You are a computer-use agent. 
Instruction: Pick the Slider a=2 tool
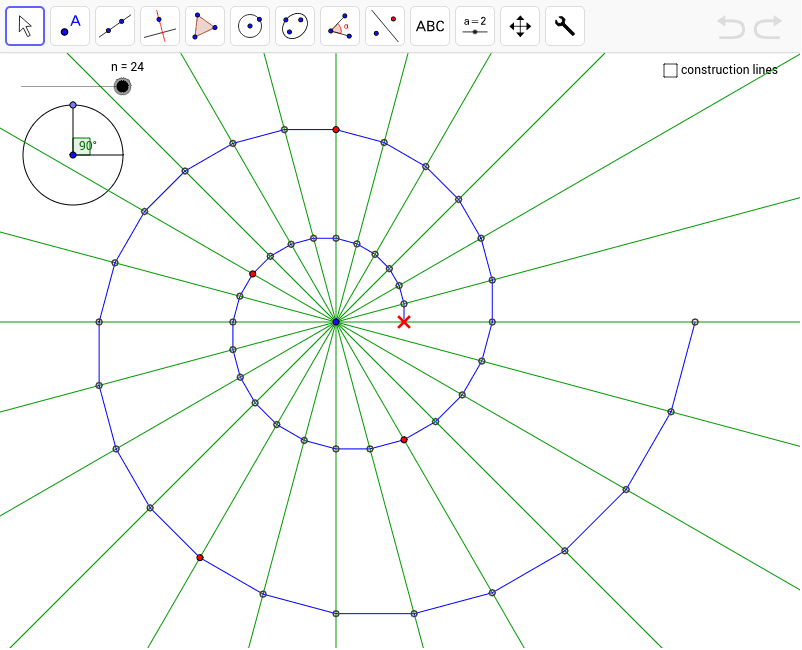click(475, 26)
